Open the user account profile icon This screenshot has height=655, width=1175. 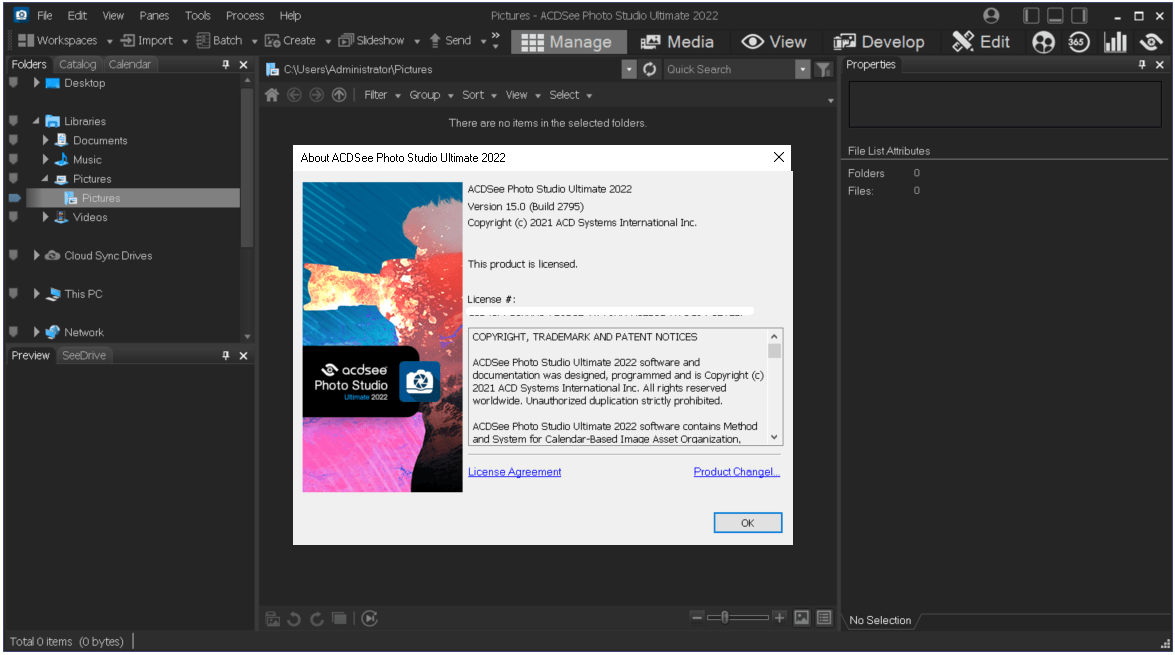point(991,16)
